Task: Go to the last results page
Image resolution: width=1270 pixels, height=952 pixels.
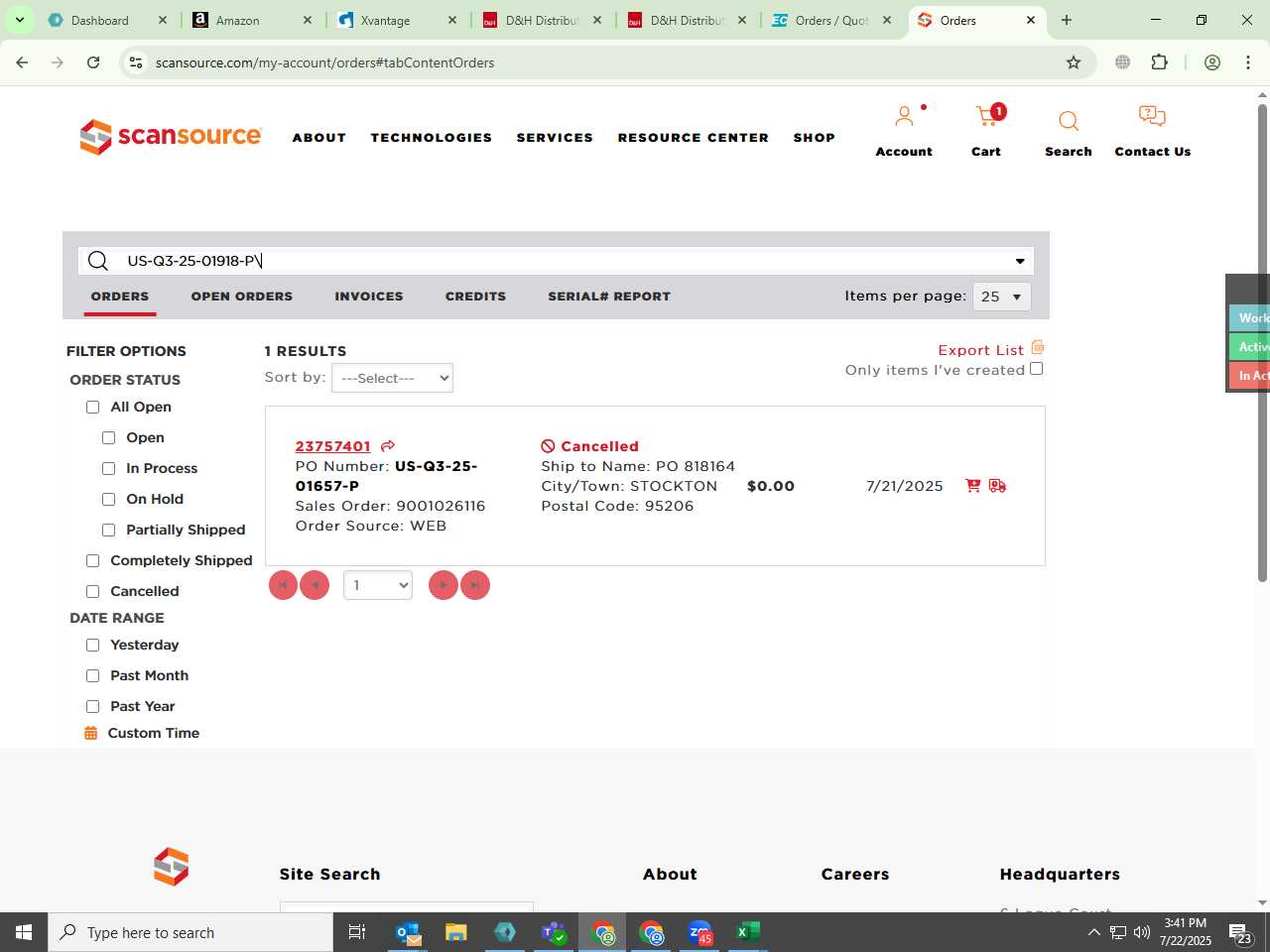Action: pyautogui.click(x=475, y=585)
